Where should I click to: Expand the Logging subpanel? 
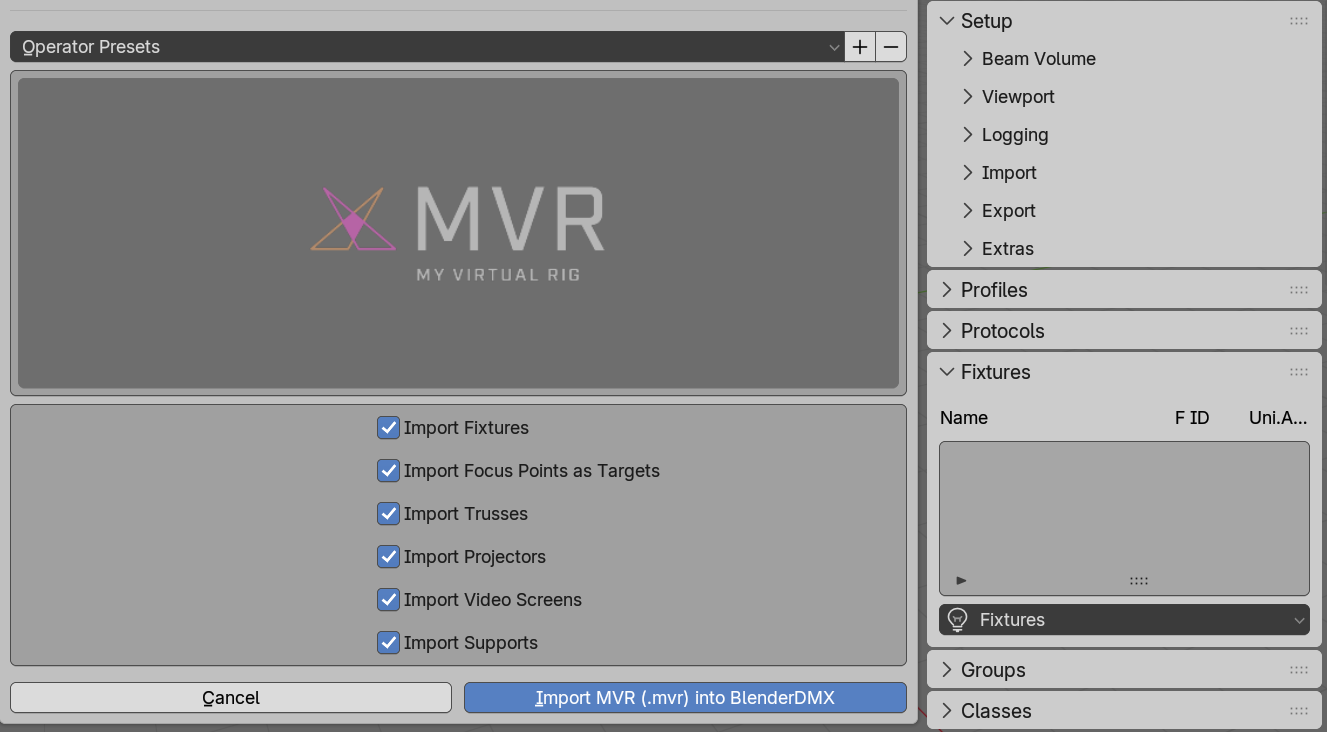coord(968,135)
